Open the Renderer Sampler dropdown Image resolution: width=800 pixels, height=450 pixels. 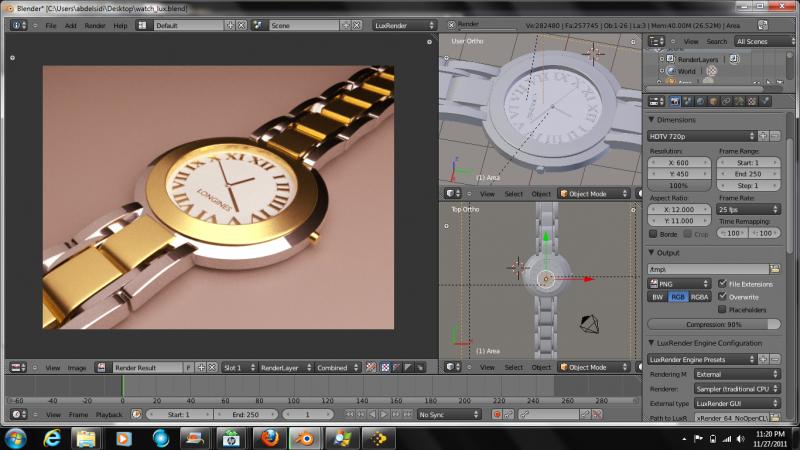pyautogui.click(x=737, y=389)
